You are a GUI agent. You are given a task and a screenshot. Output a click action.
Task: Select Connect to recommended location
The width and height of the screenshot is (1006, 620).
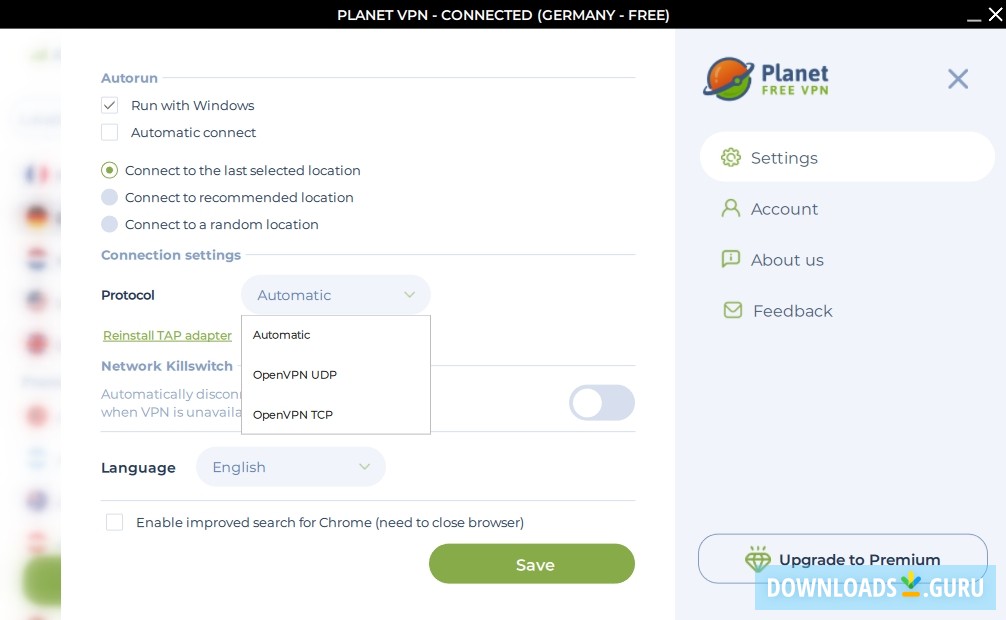(x=110, y=197)
